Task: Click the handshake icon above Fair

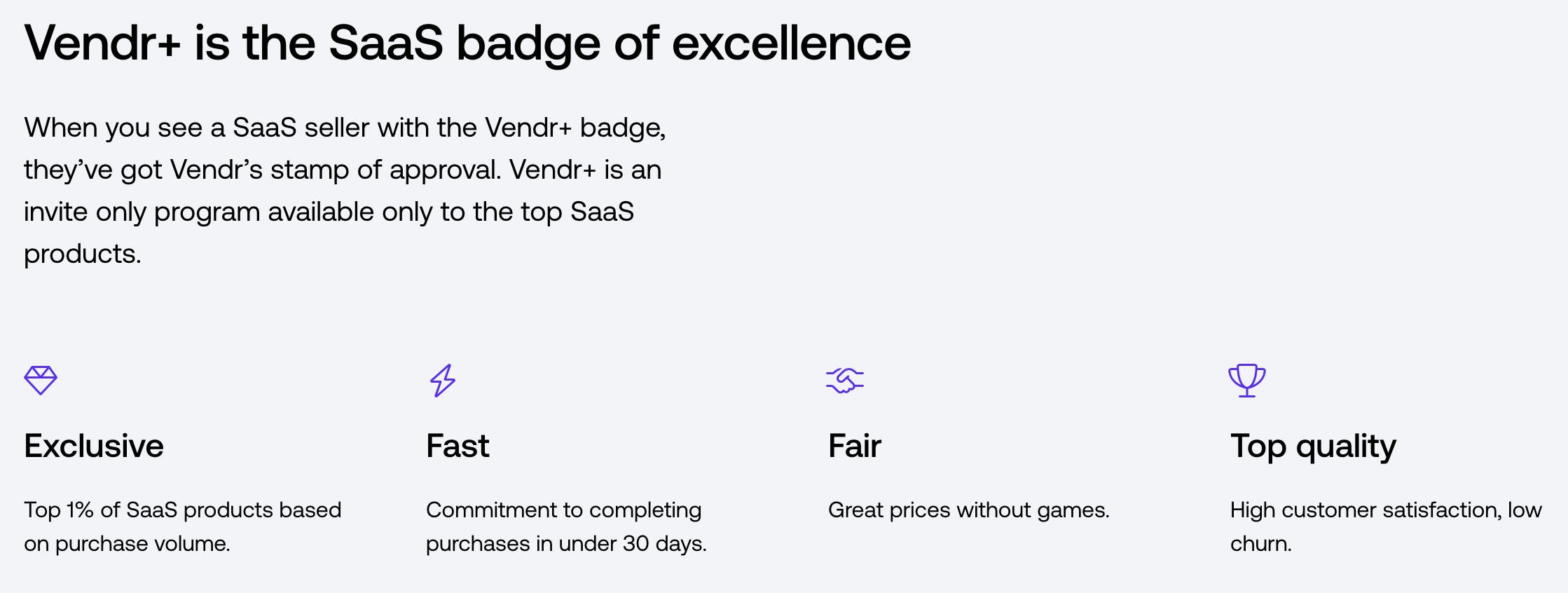Action: click(x=844, y=381)
